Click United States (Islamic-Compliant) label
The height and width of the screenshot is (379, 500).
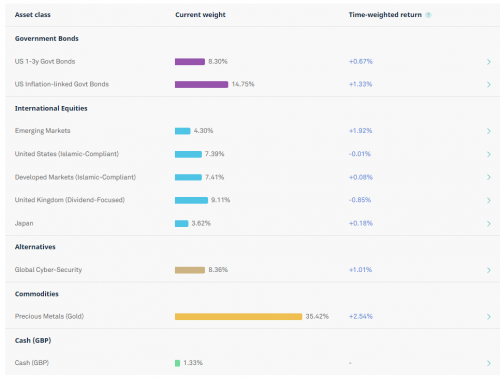pyautogui.click(x=67, y=154)
